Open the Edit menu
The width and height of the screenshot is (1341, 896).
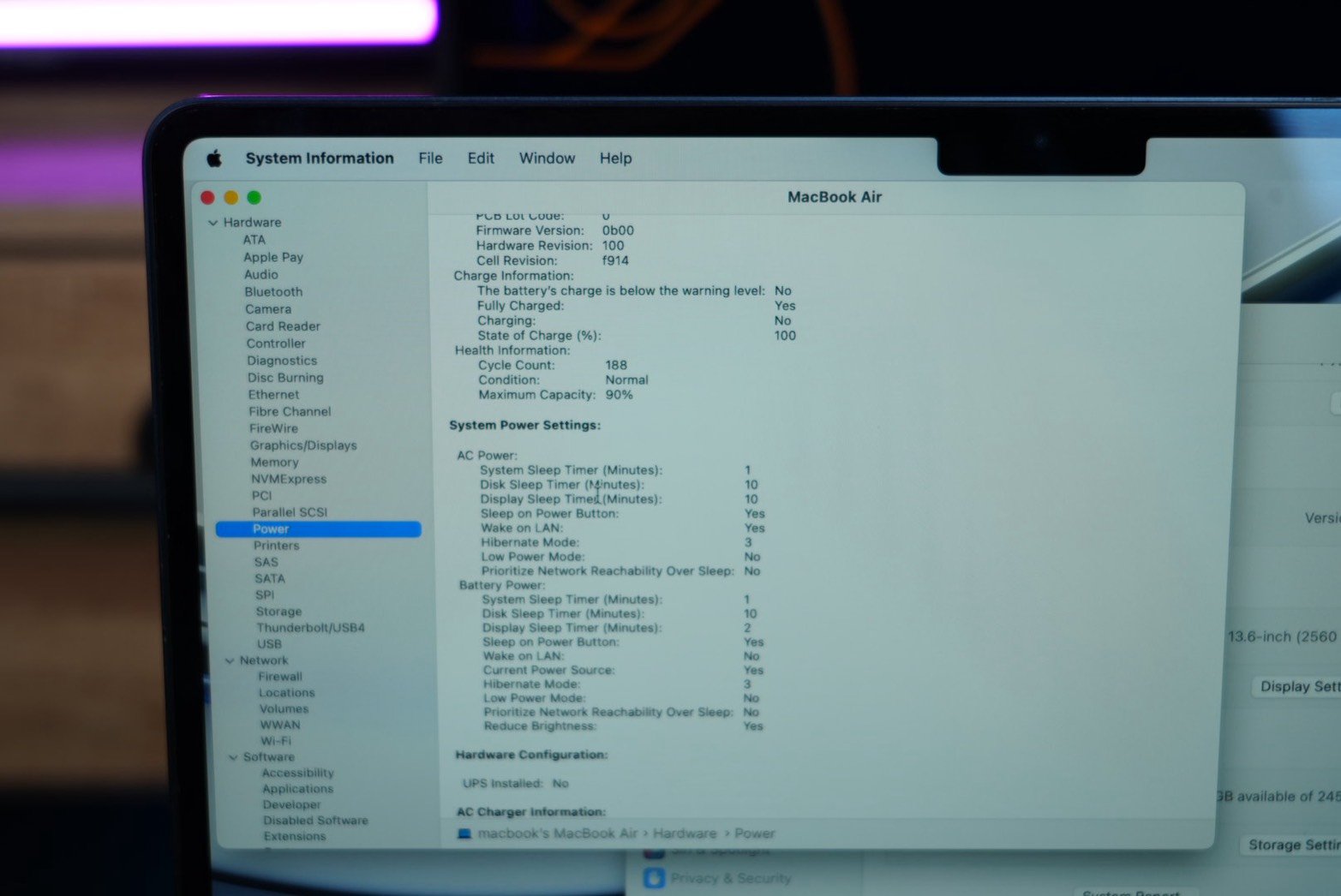[481, 158]
